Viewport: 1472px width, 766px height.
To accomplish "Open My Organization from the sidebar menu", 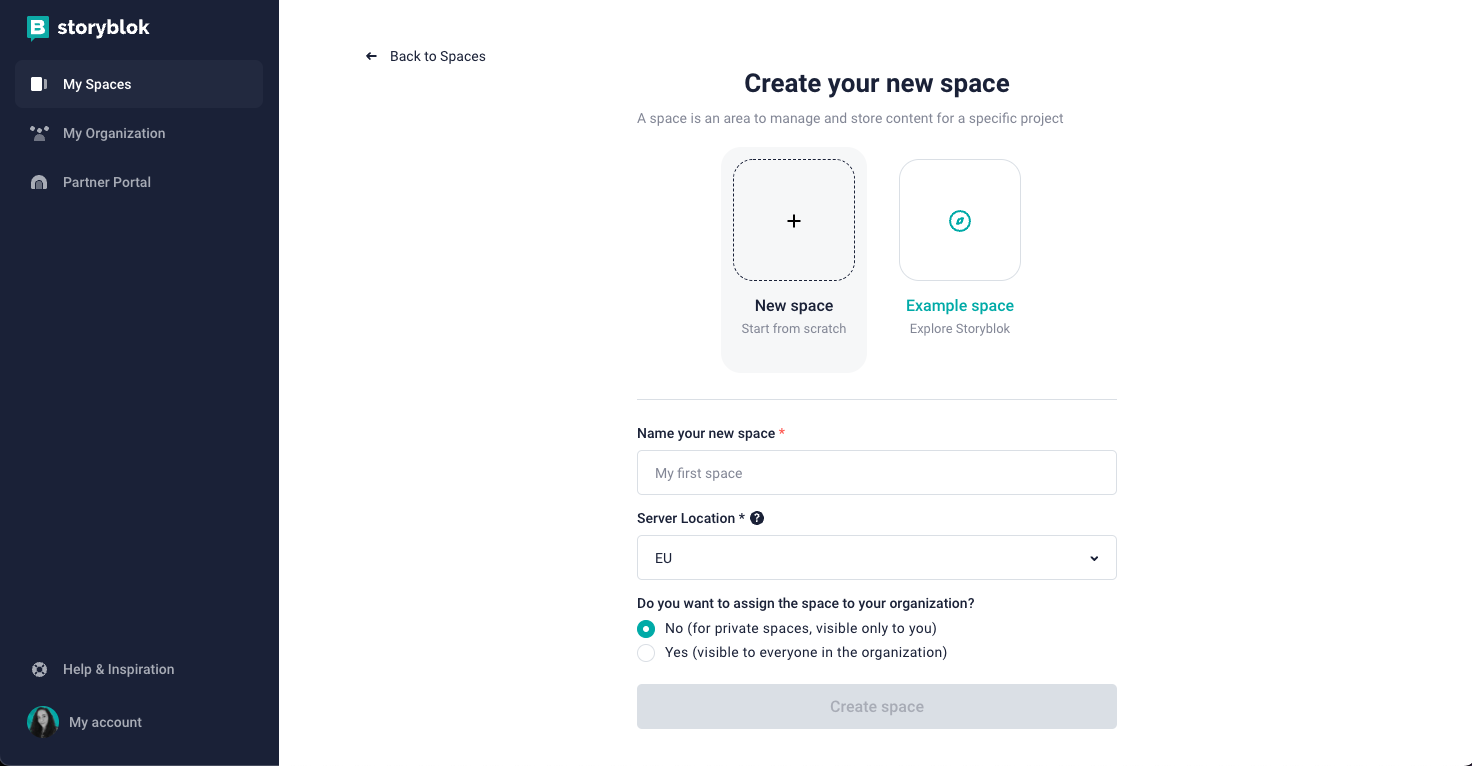I will (x=114, y=133).
